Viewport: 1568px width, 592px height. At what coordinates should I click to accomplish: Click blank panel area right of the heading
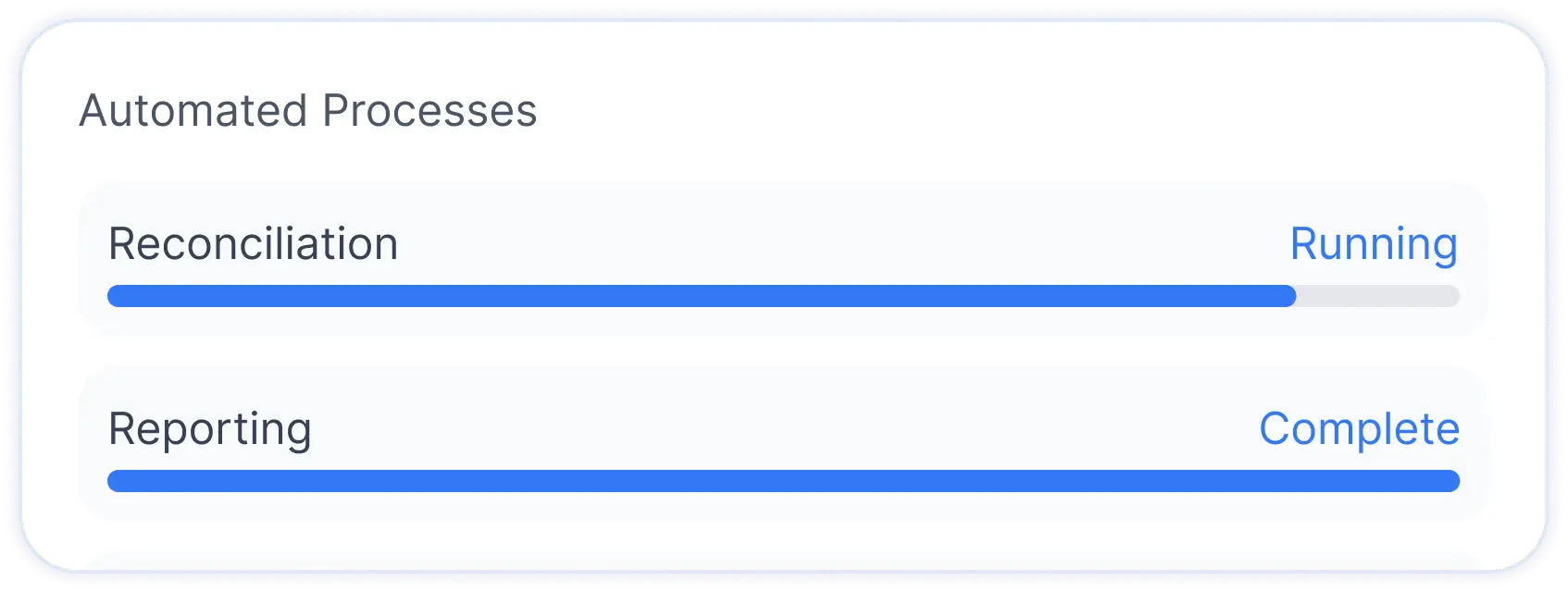coord(1018,111)
